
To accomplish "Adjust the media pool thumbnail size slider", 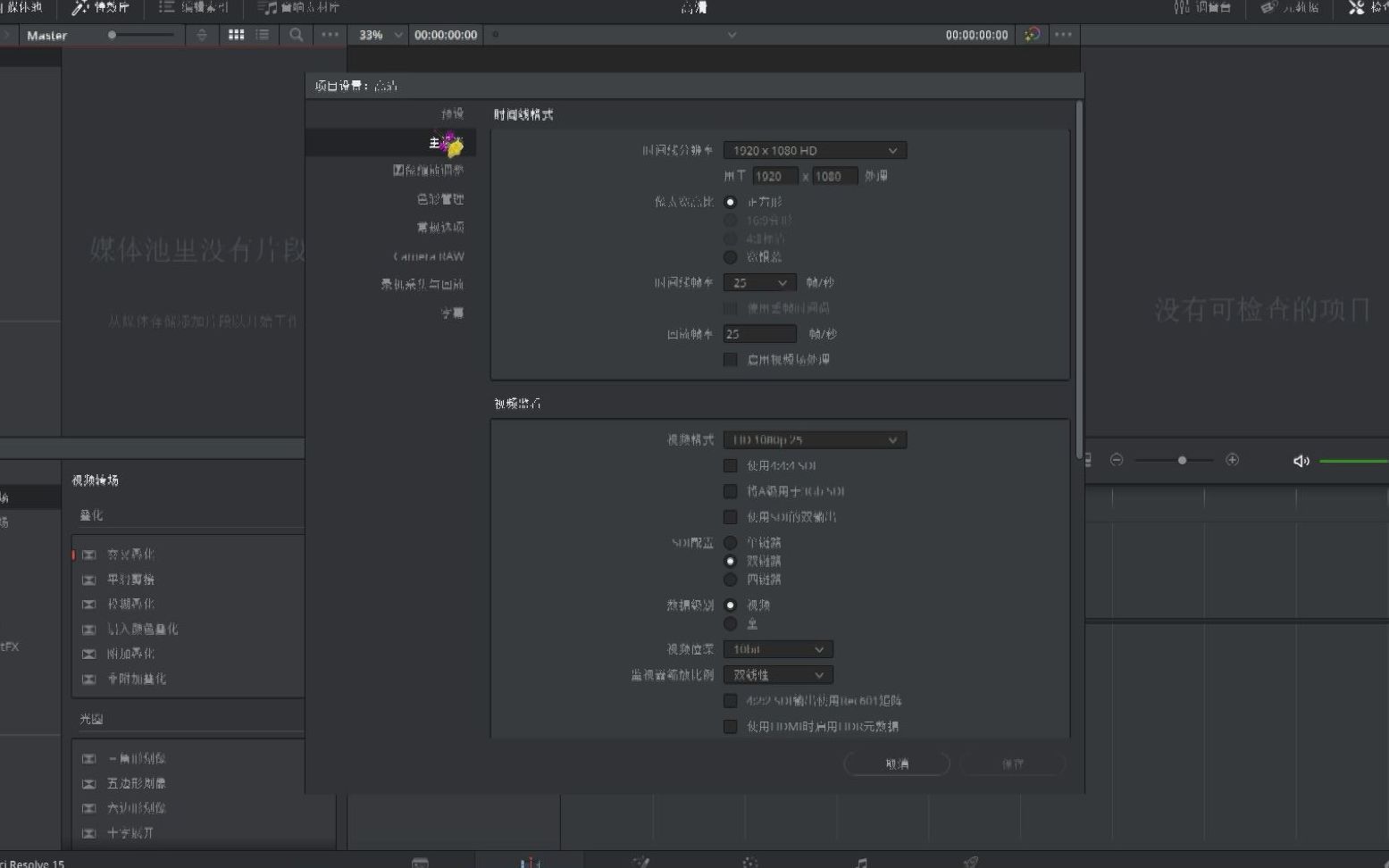I will (x=141, y=35).
